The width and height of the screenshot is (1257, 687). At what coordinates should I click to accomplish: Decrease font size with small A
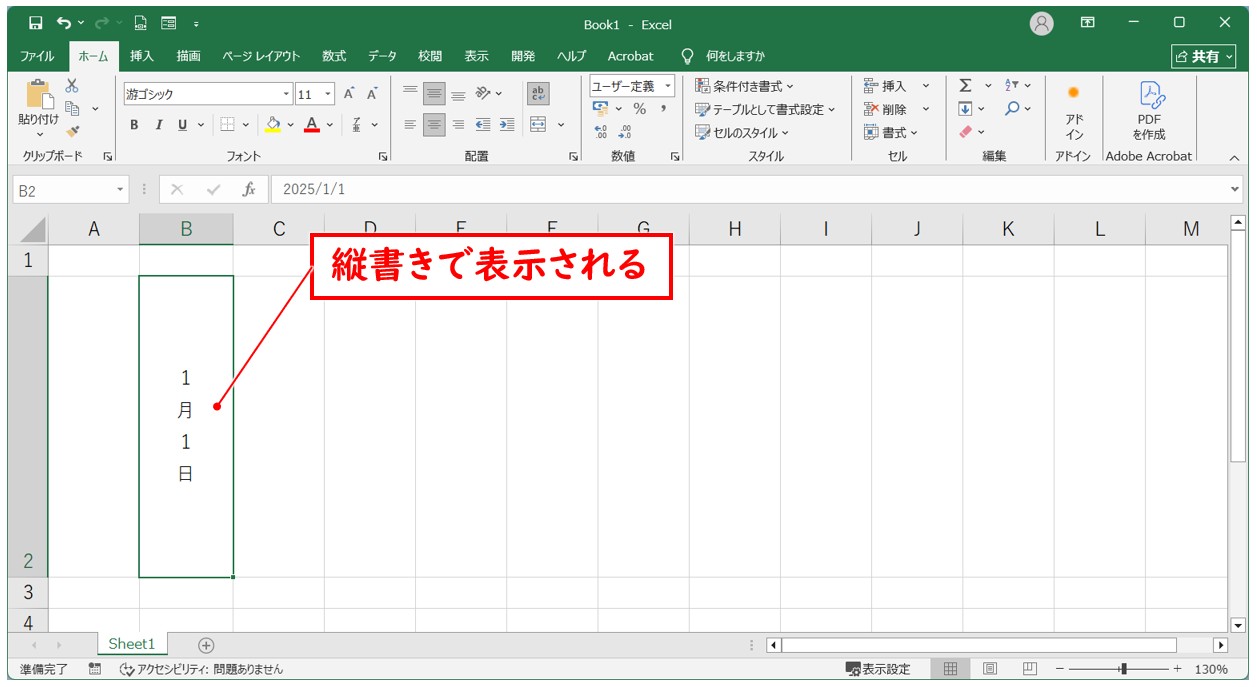(372, 94)
